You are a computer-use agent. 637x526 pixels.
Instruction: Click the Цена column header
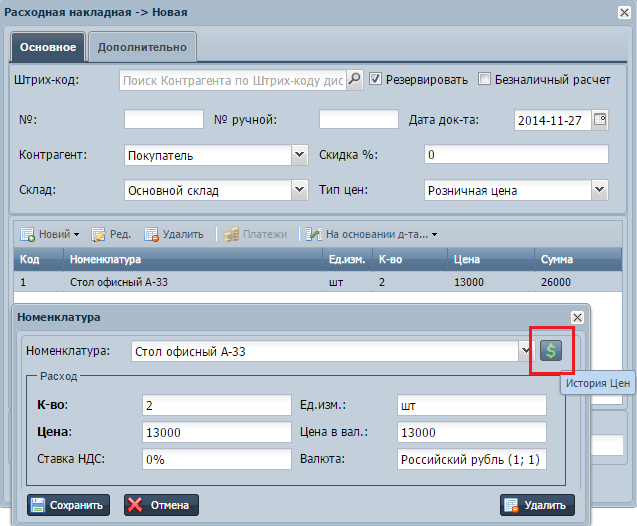click(491, 259)
